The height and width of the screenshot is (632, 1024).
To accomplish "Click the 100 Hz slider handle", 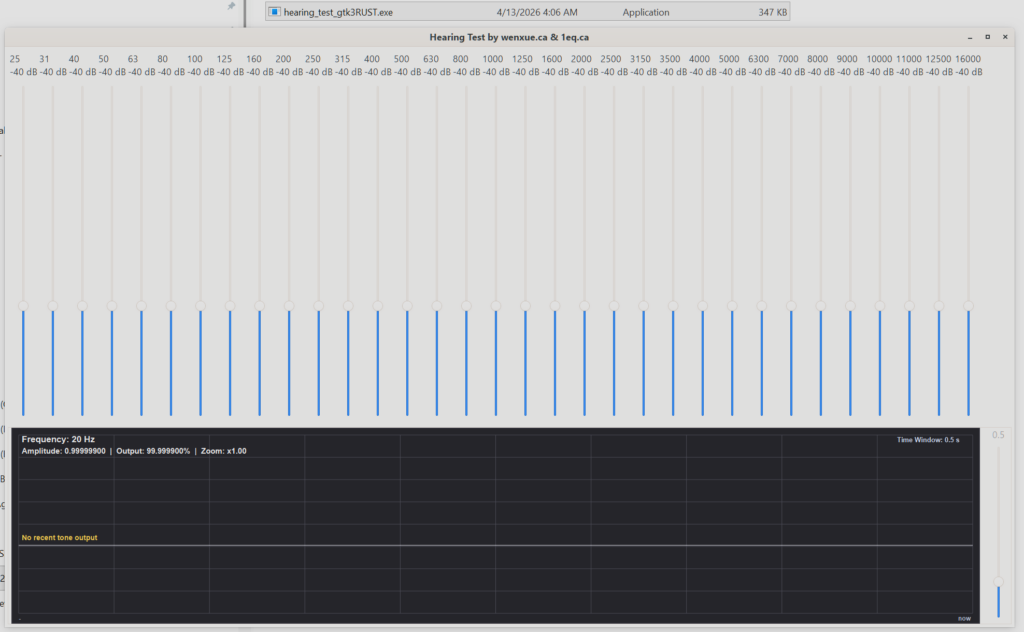I will tap(200, 305).
